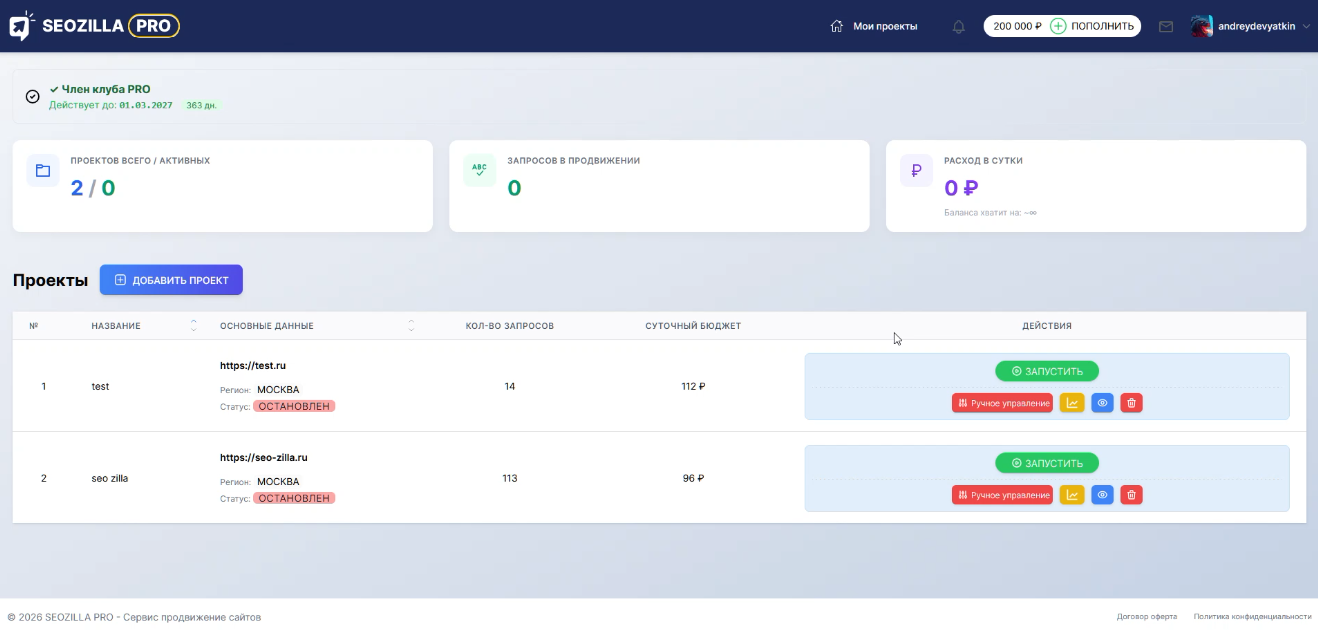Delete the seo zilla project

click(1131, 495)
